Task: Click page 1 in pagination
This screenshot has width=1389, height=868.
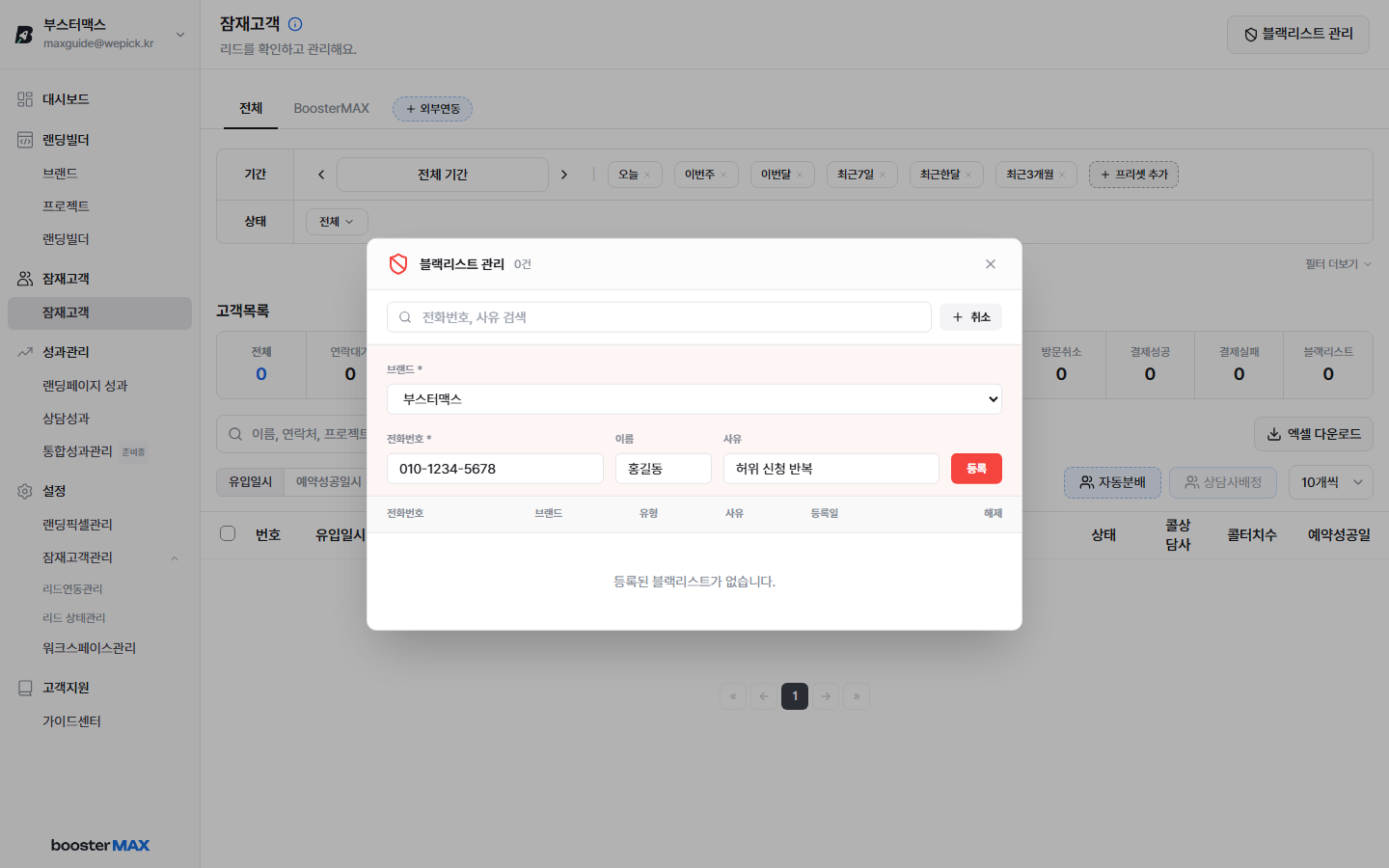Action: click(x=795, y=696)
